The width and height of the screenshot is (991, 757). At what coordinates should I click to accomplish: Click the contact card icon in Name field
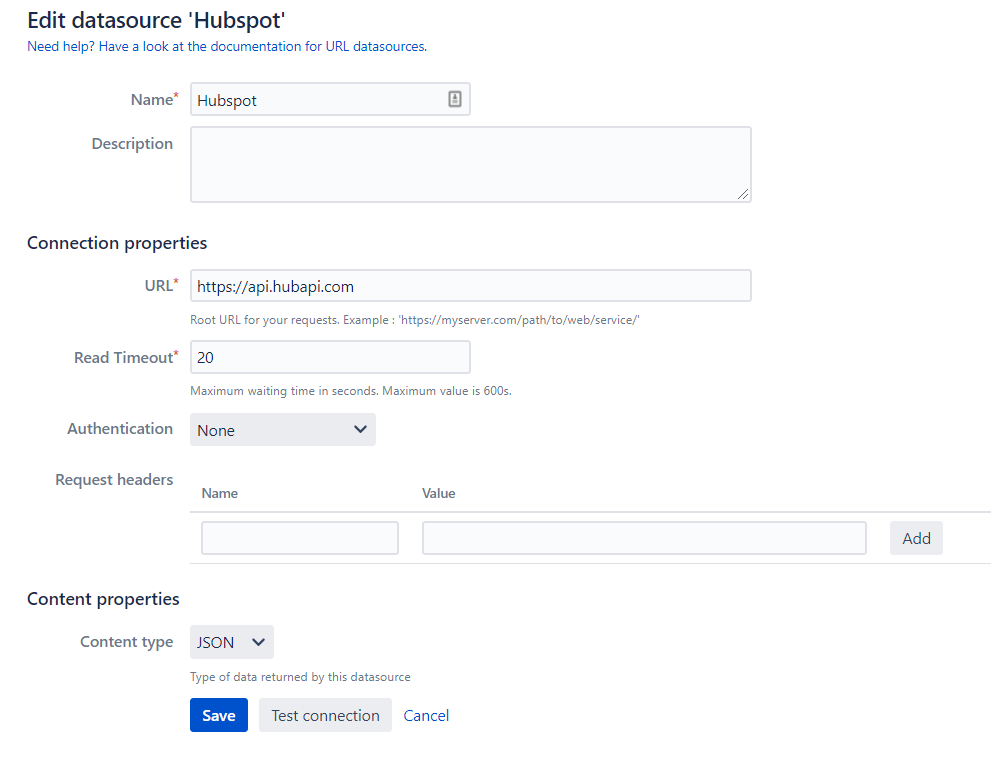click(x=454, y=99)
